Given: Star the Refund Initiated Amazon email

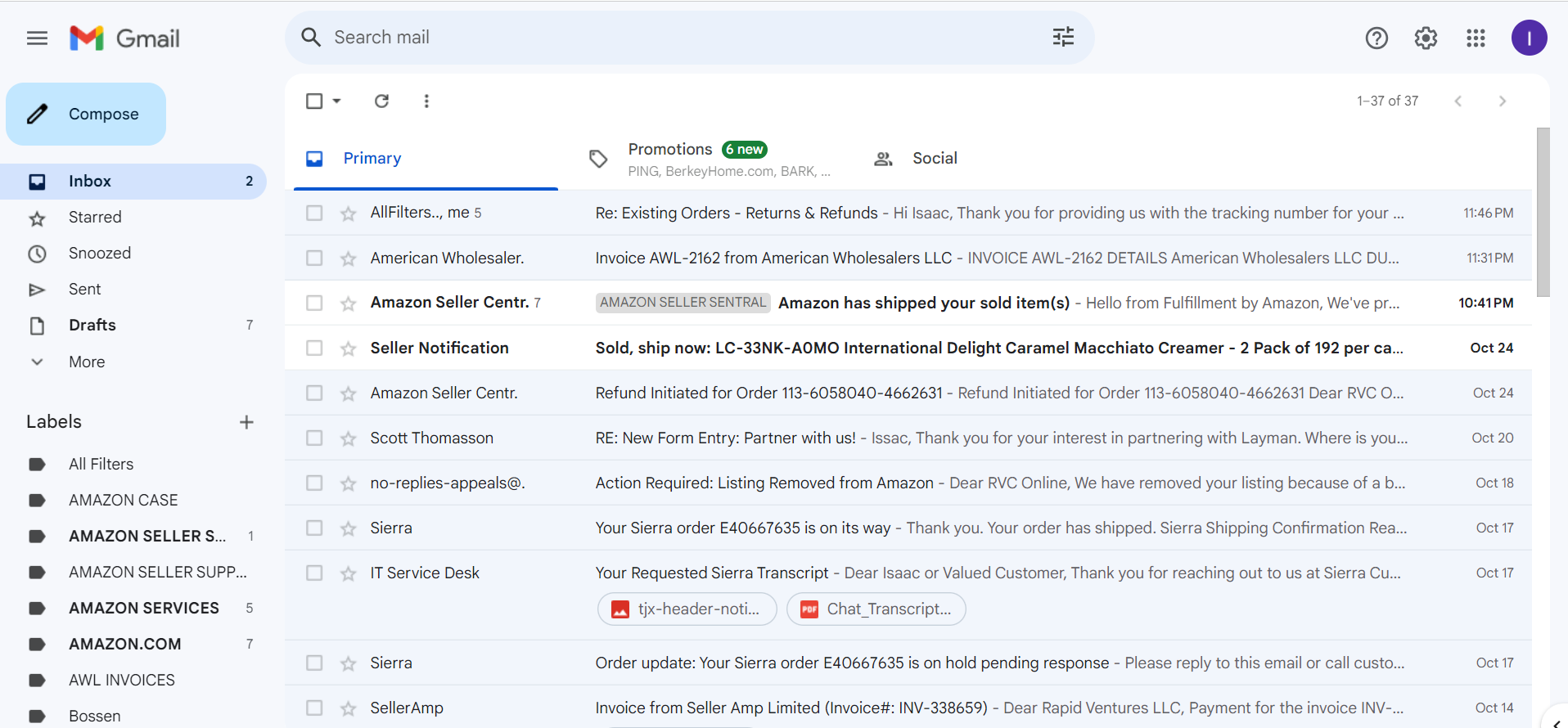Looking at the screenshot, I should coord(349,393).
